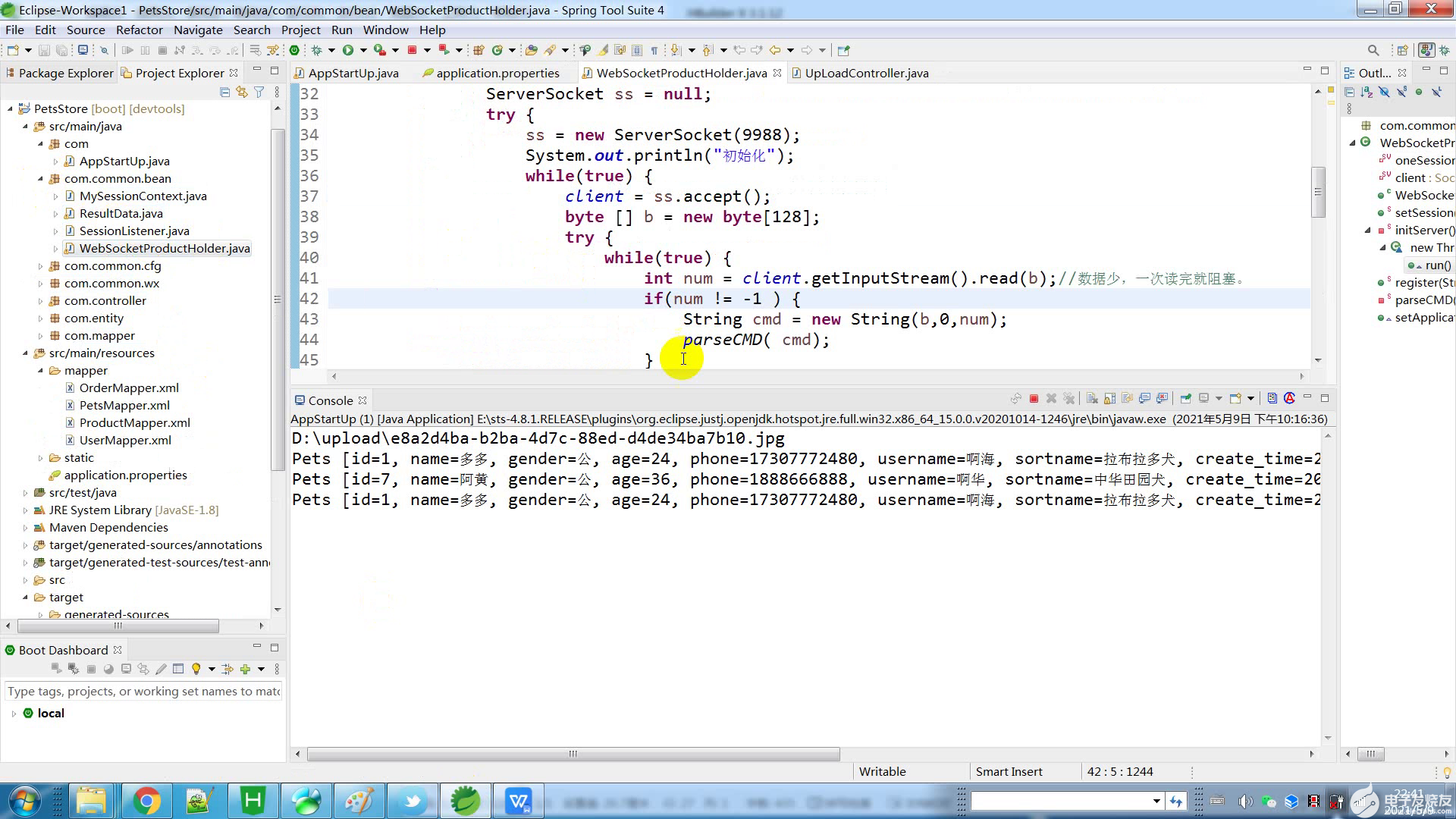The height and width of the screenshot is (819, 1456).
Task: Click the Terminate (stop) console button
Action: point(1034,399)
